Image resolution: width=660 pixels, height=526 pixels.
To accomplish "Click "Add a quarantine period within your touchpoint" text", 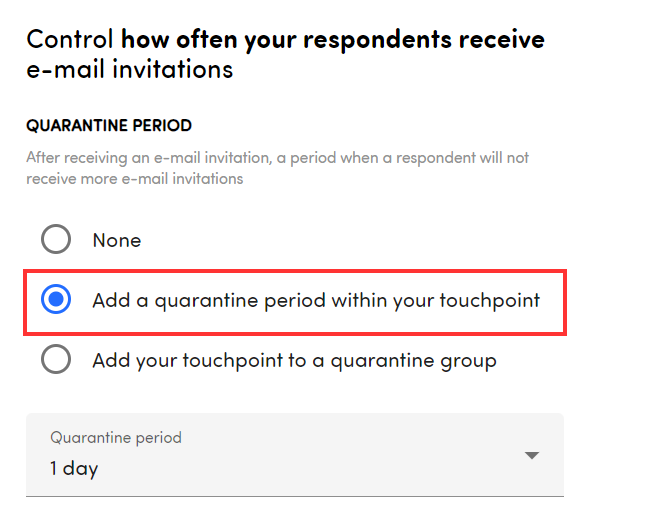I will (x=316, y=299).
